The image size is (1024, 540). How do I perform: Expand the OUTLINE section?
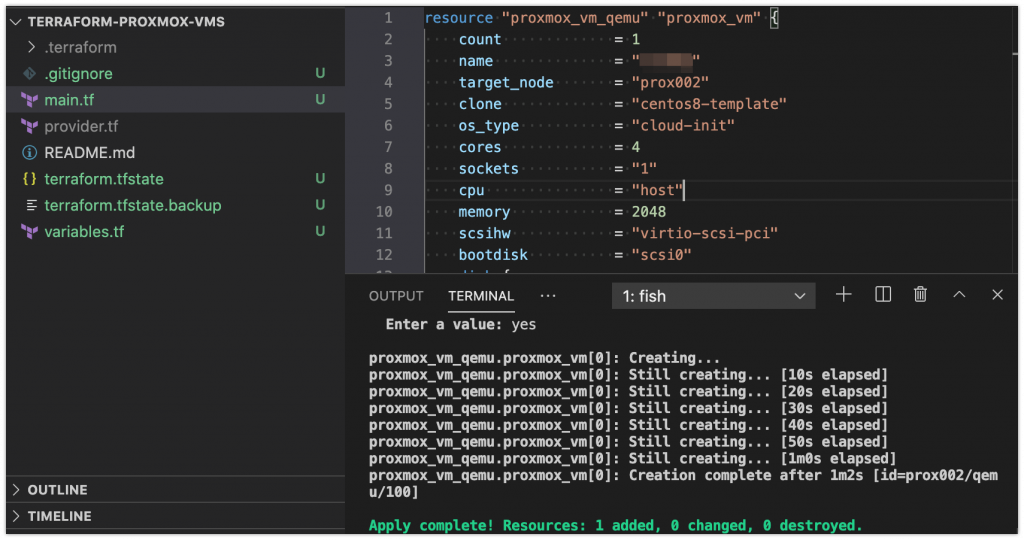(x=57, y=490)
